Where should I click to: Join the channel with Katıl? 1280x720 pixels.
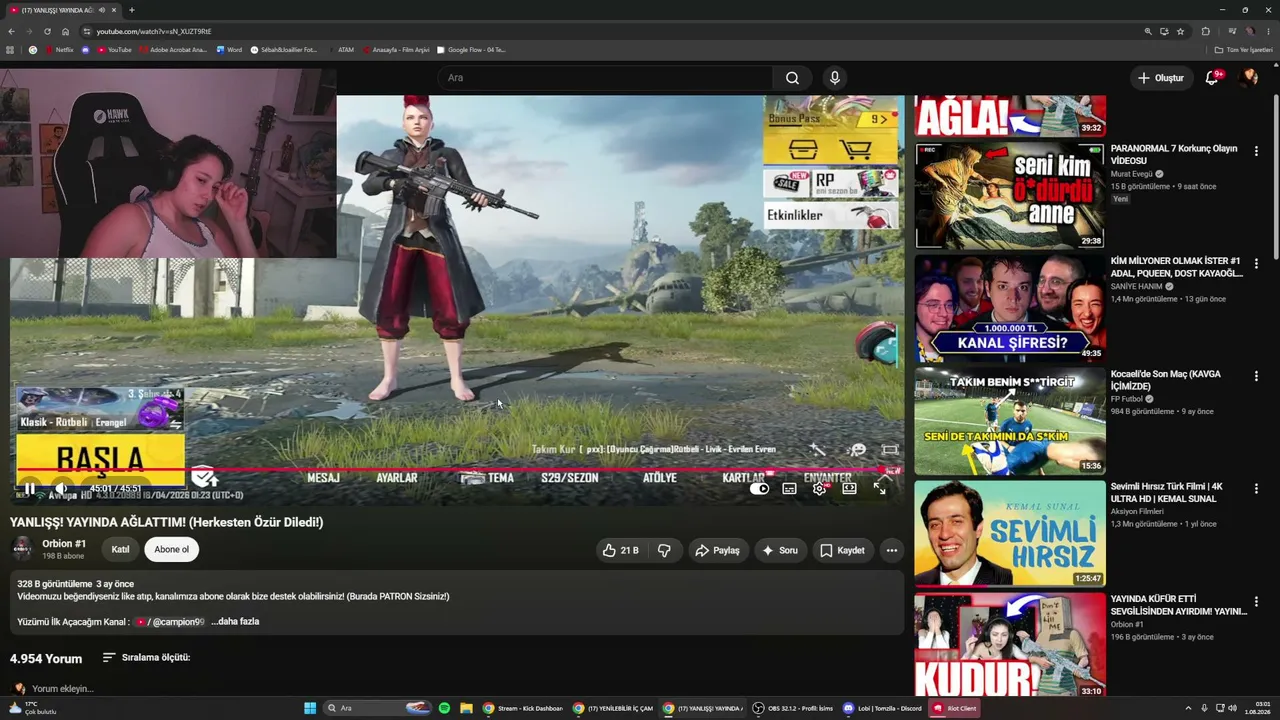[x=120, y=549]
